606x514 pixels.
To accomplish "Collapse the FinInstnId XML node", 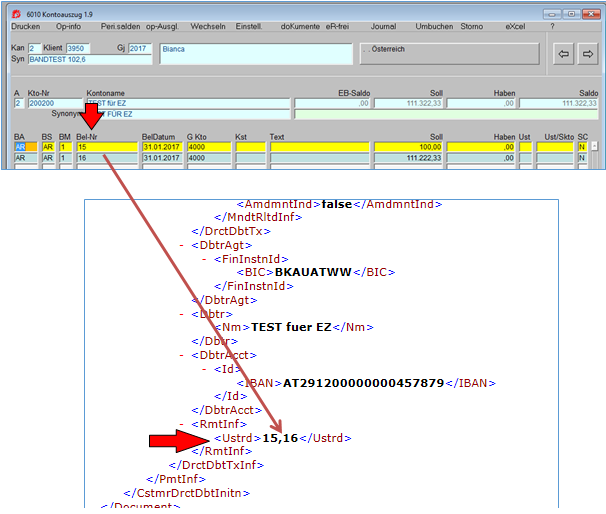I will click(204, 259).
